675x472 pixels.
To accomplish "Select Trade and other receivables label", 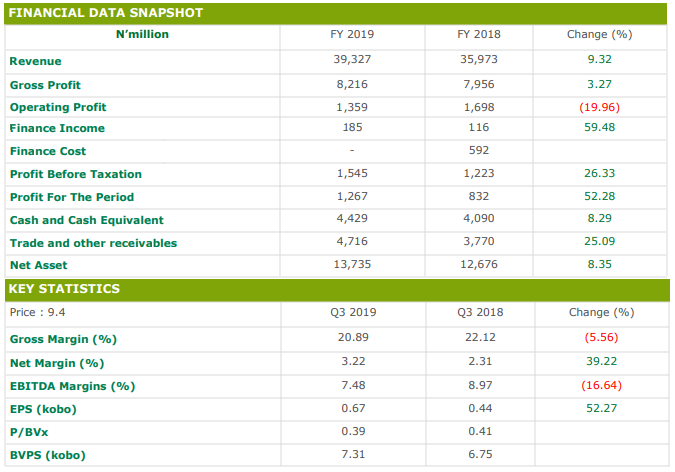I will click(93, 243).
